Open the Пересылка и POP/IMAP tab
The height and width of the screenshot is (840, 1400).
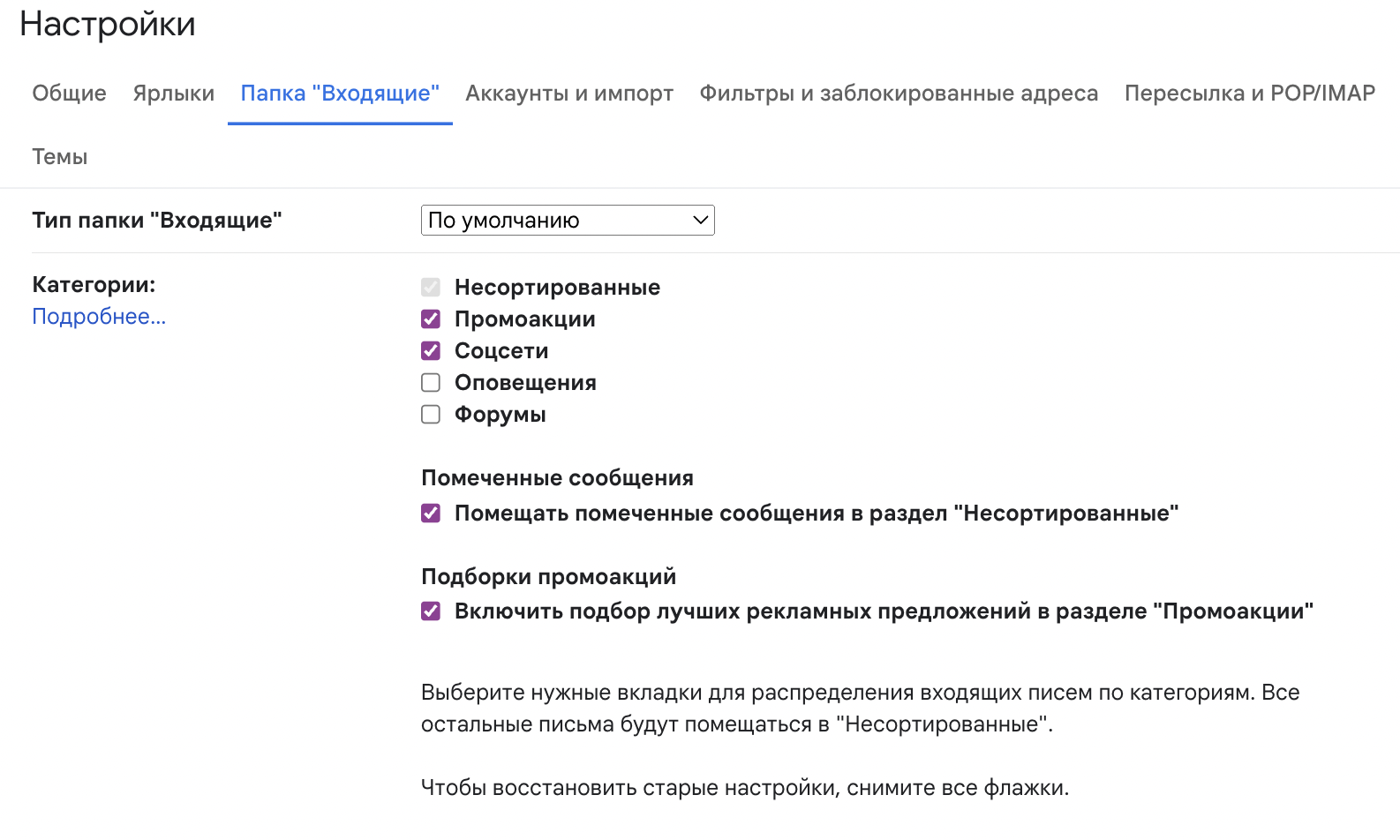point(1250,94)
